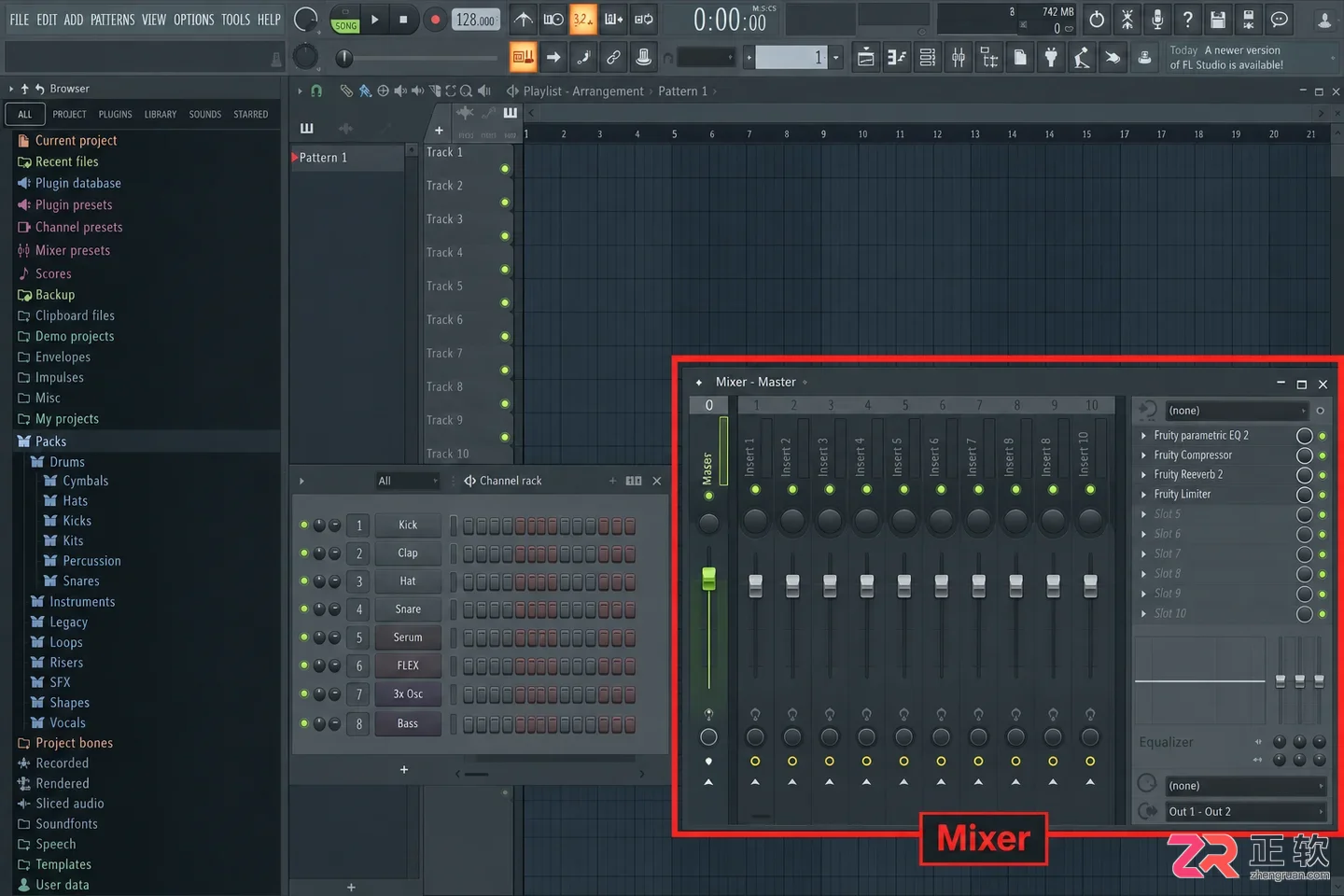Open the Out 1 - Out 2 output dropdown
This screenshot has height=896, width=1344.
[1245, 812]
